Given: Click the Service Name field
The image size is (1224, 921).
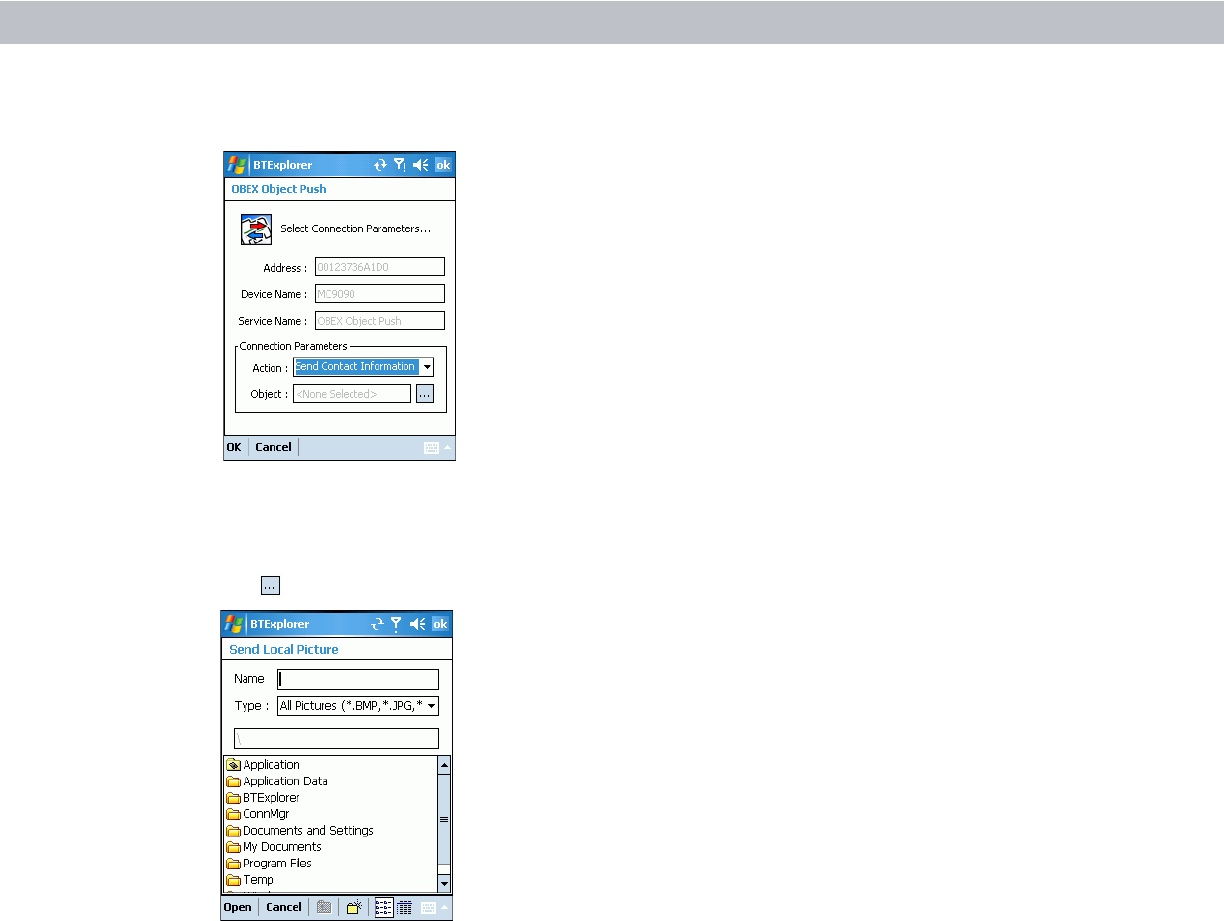Looking at the screenshot, I should tap(379, 321).
